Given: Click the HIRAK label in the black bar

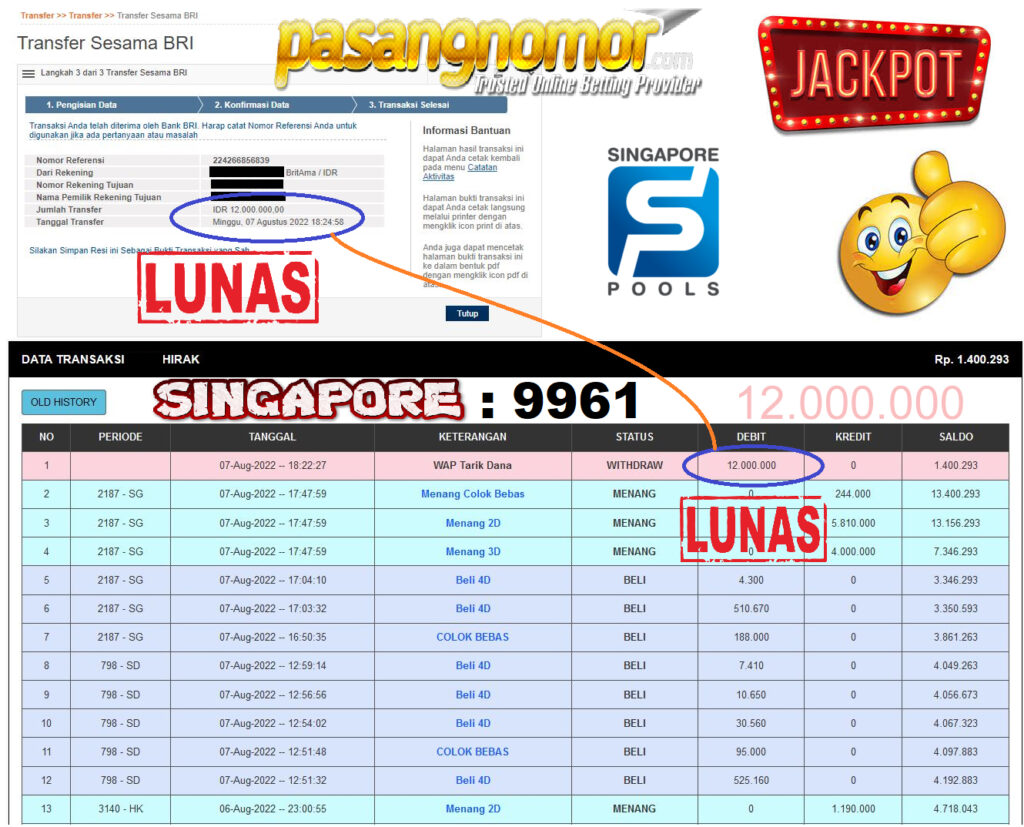Looking at the screenshot, I should pyautogui.click(x=181, y=359).
